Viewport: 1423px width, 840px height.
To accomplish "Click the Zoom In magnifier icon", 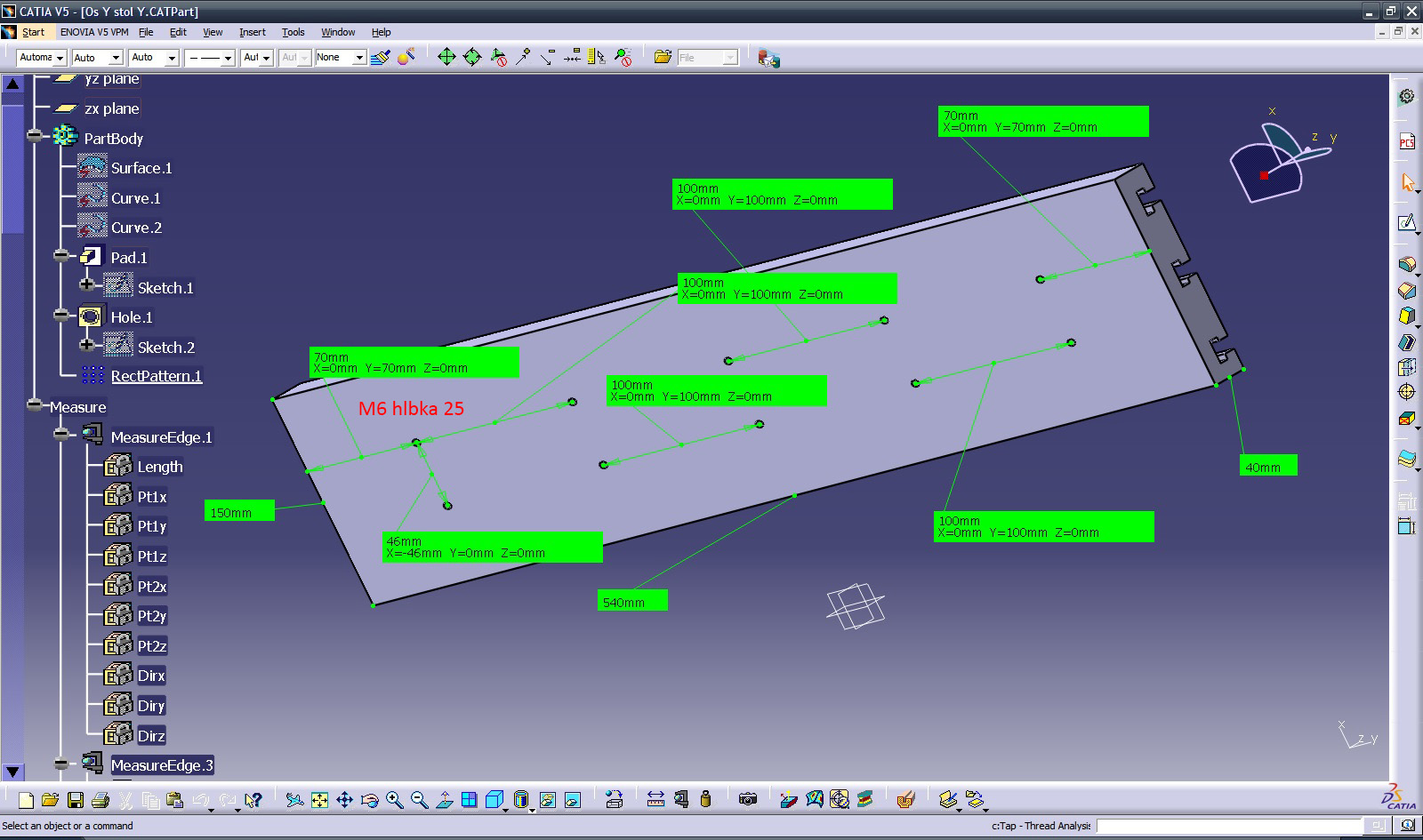I will pyautogui.click(x=395, y=800).
